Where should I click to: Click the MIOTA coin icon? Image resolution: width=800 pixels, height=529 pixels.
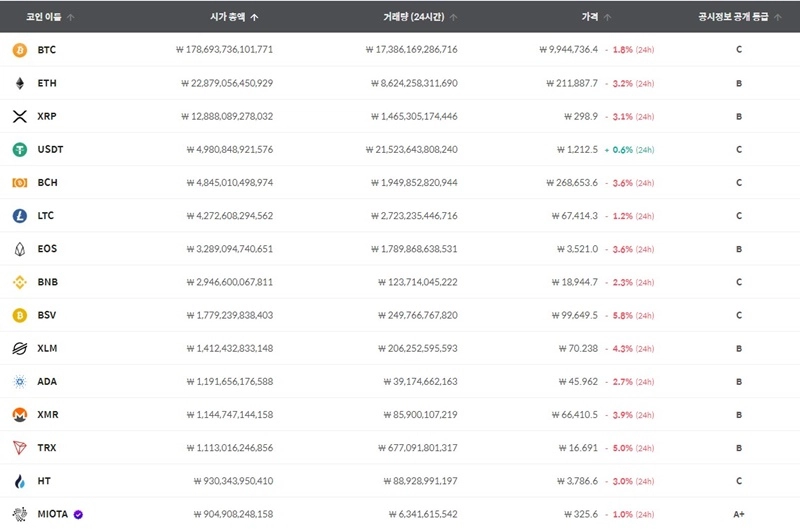pyautogui.click(x=19, y=514)
